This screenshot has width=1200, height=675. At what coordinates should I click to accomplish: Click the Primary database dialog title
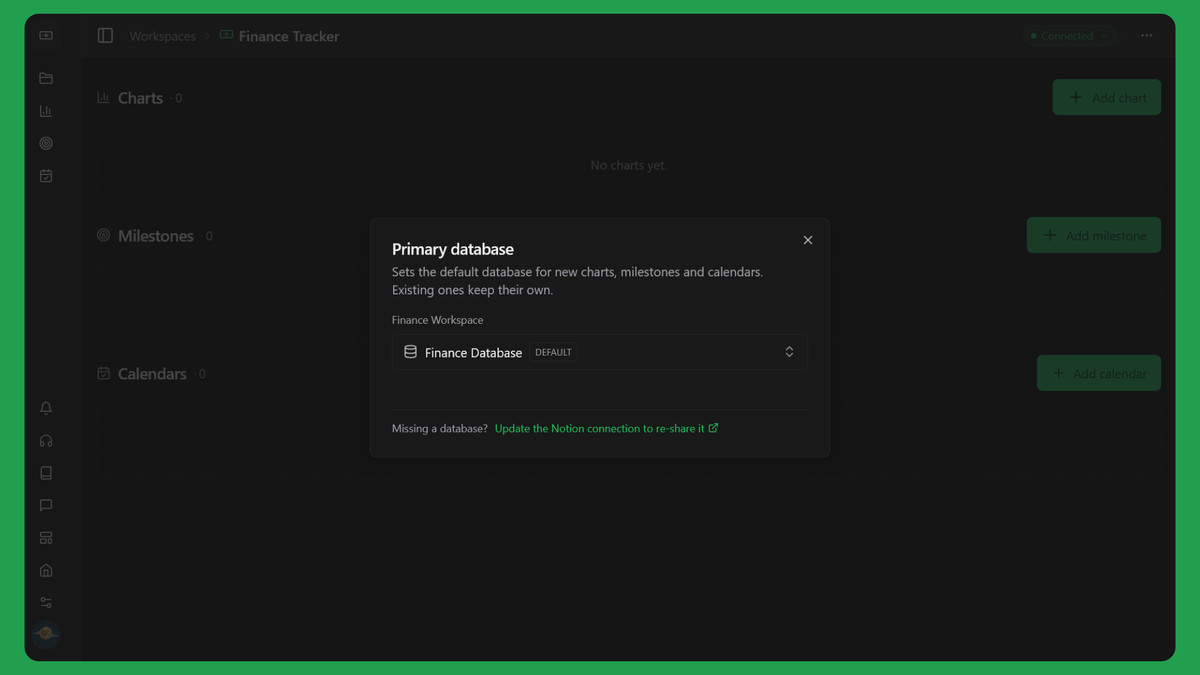(453, 249)
